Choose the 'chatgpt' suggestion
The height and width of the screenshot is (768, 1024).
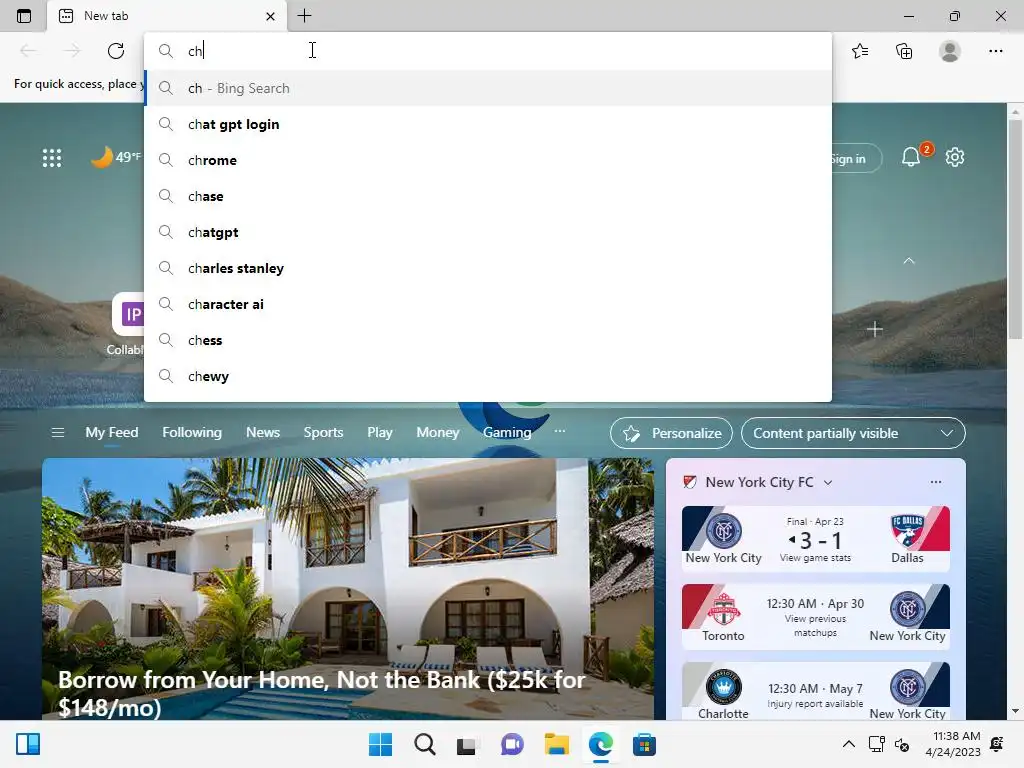coord(487,232)
